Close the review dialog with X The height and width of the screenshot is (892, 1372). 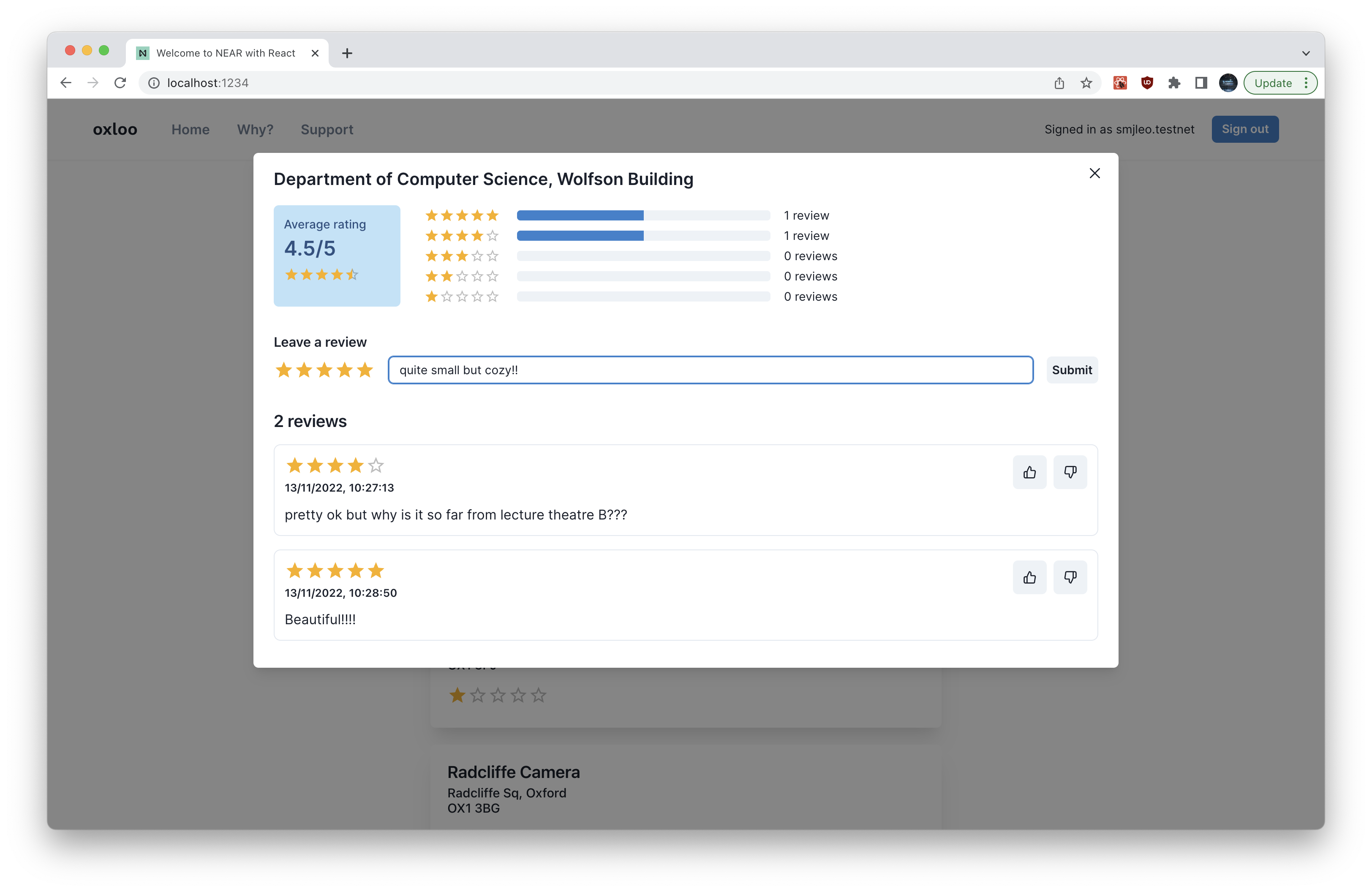pos(1094,174)
